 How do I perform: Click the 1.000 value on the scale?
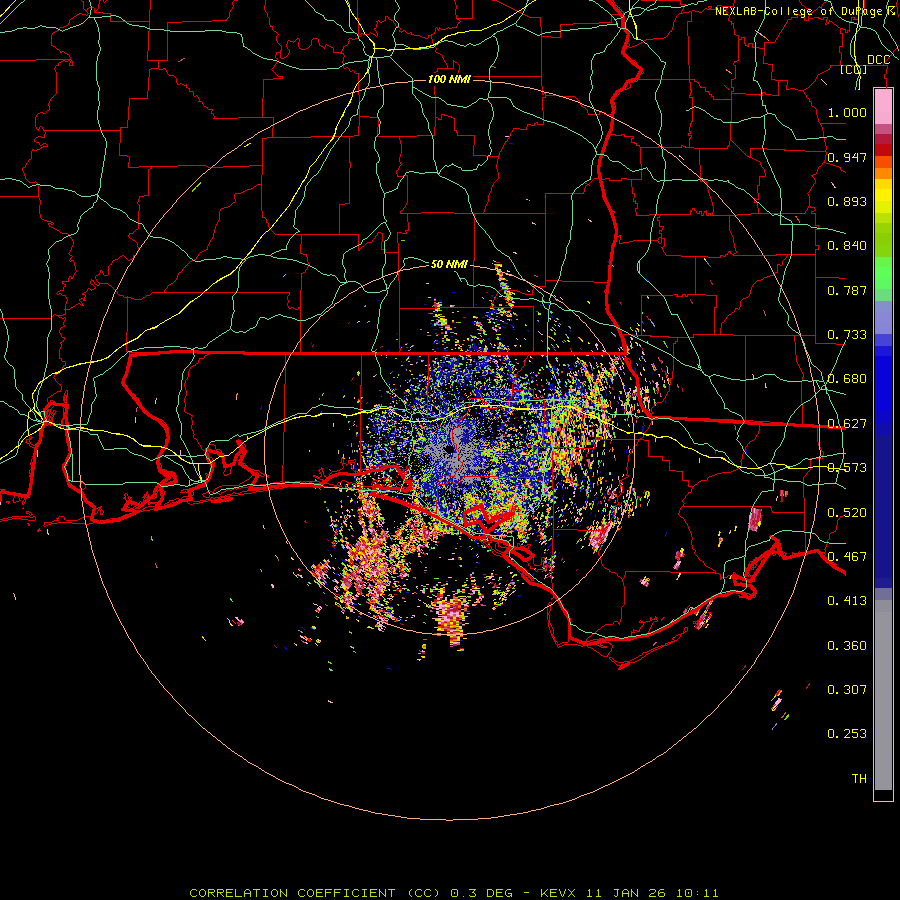(847, 112)
